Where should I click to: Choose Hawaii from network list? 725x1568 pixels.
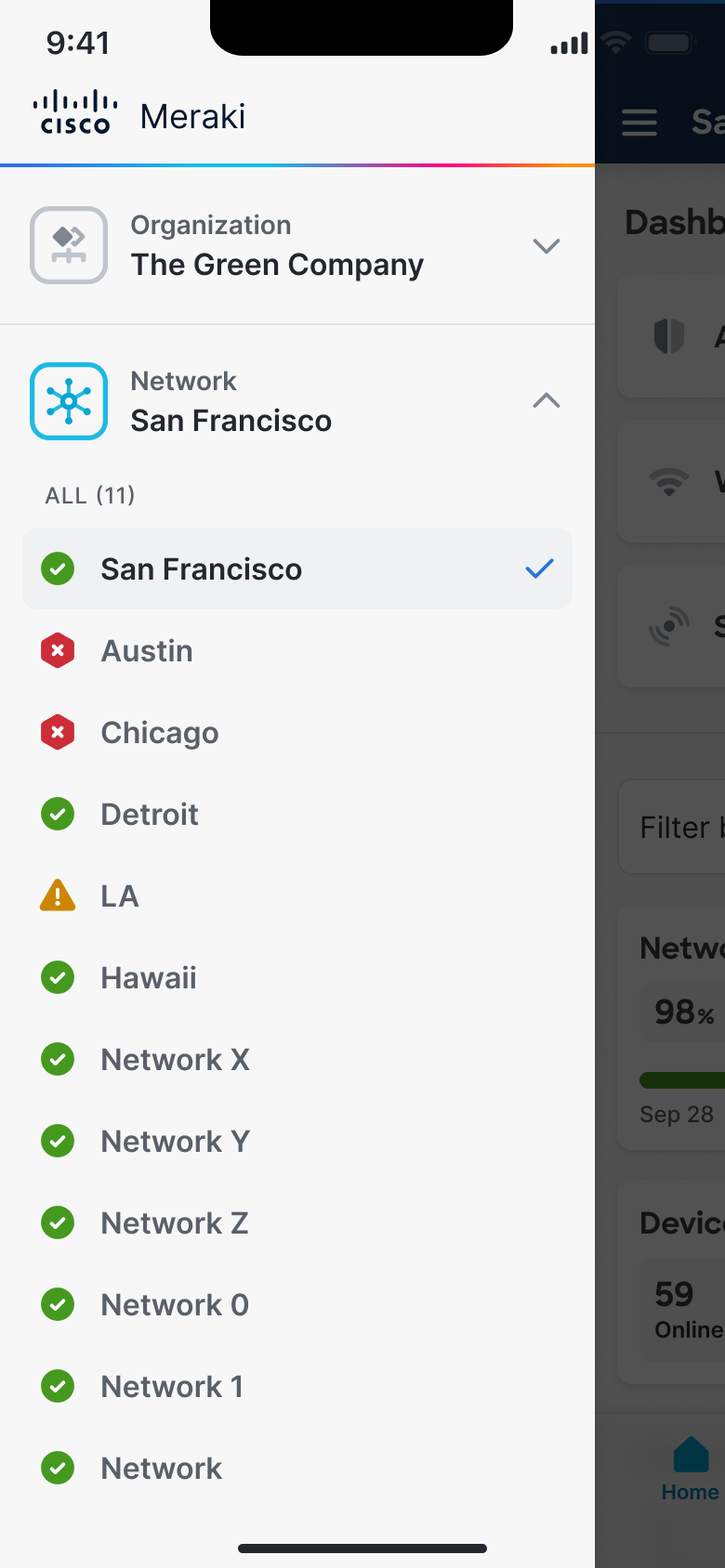click(149, 978)
